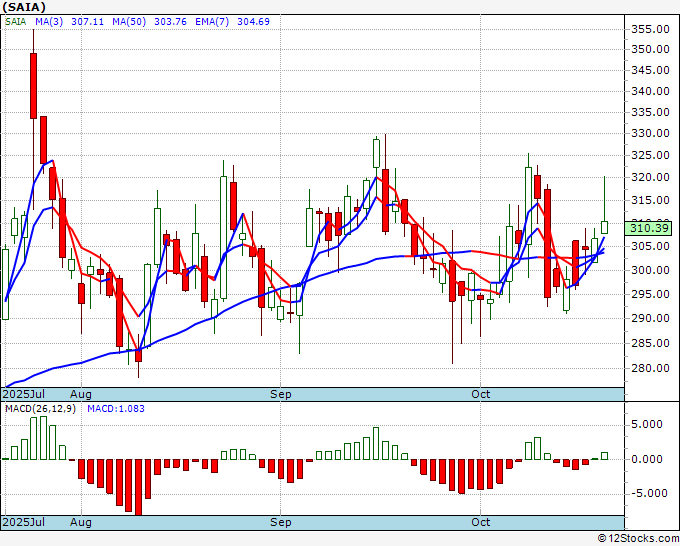Click the 320.00 price axis label
Image resolution: width=680 pixels, height=546 pixels.
[x=650, y=177]
